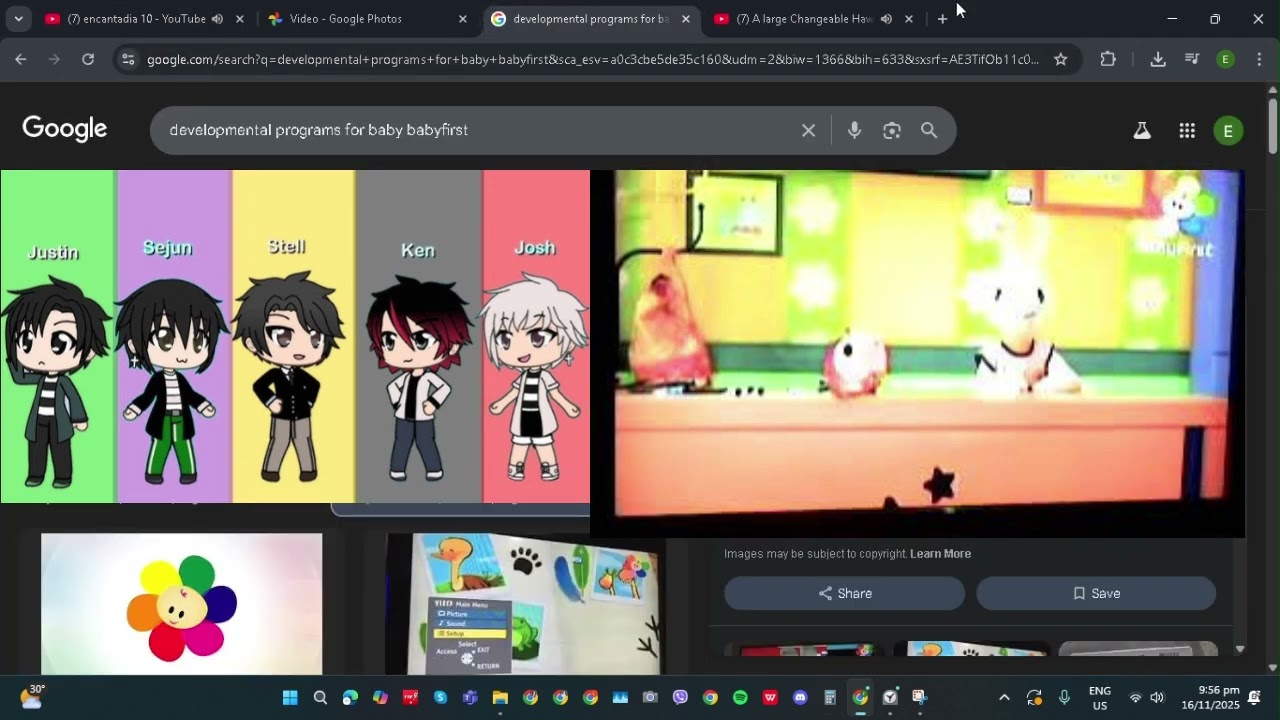Image resolution: width=1280 pixels, height=720 pixels.
Task: Open a new browser tab
Action: click(x=942, y=19)
